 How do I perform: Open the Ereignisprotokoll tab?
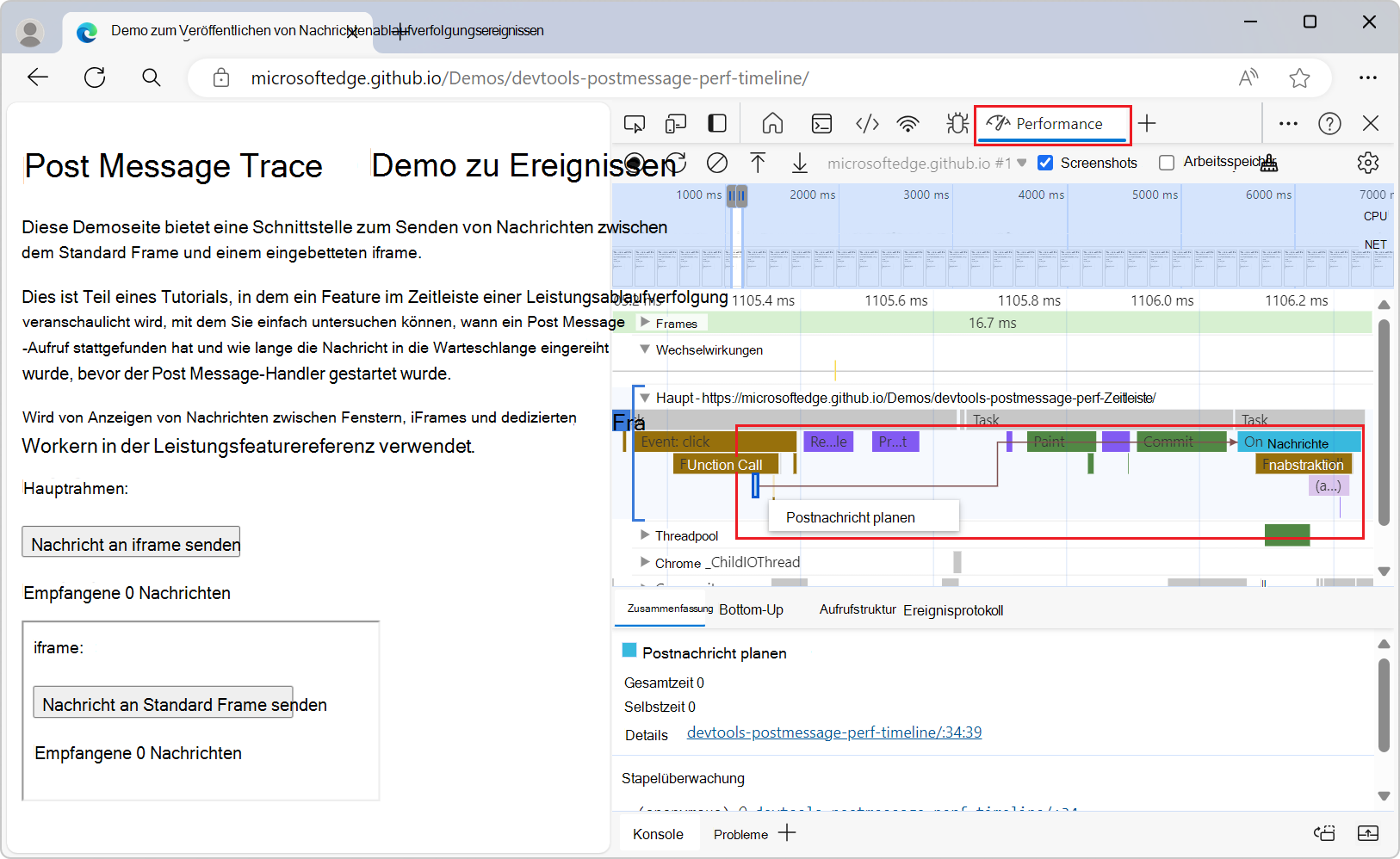[x=953, y=610]
